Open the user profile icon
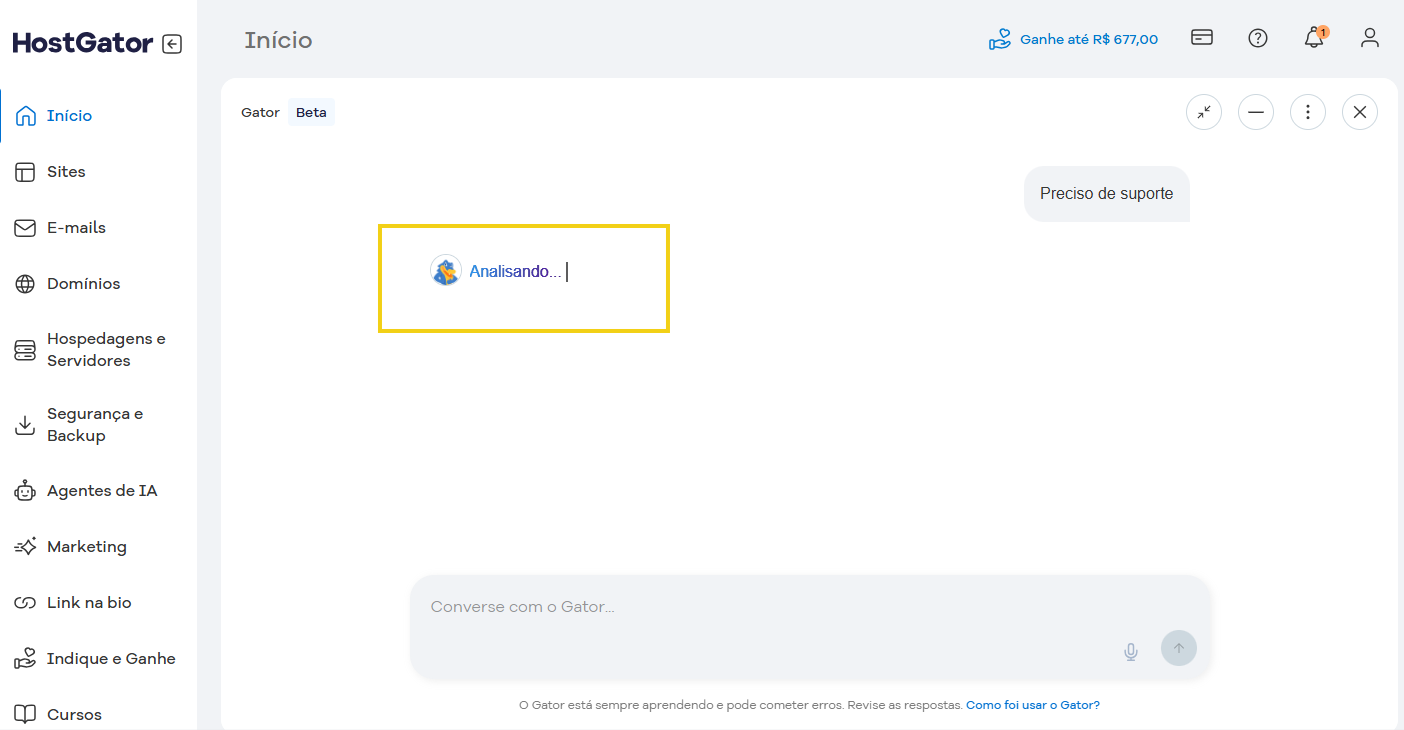Image resolution: width=1404 pixels, height=730 pixels. tap(1370, 38)
